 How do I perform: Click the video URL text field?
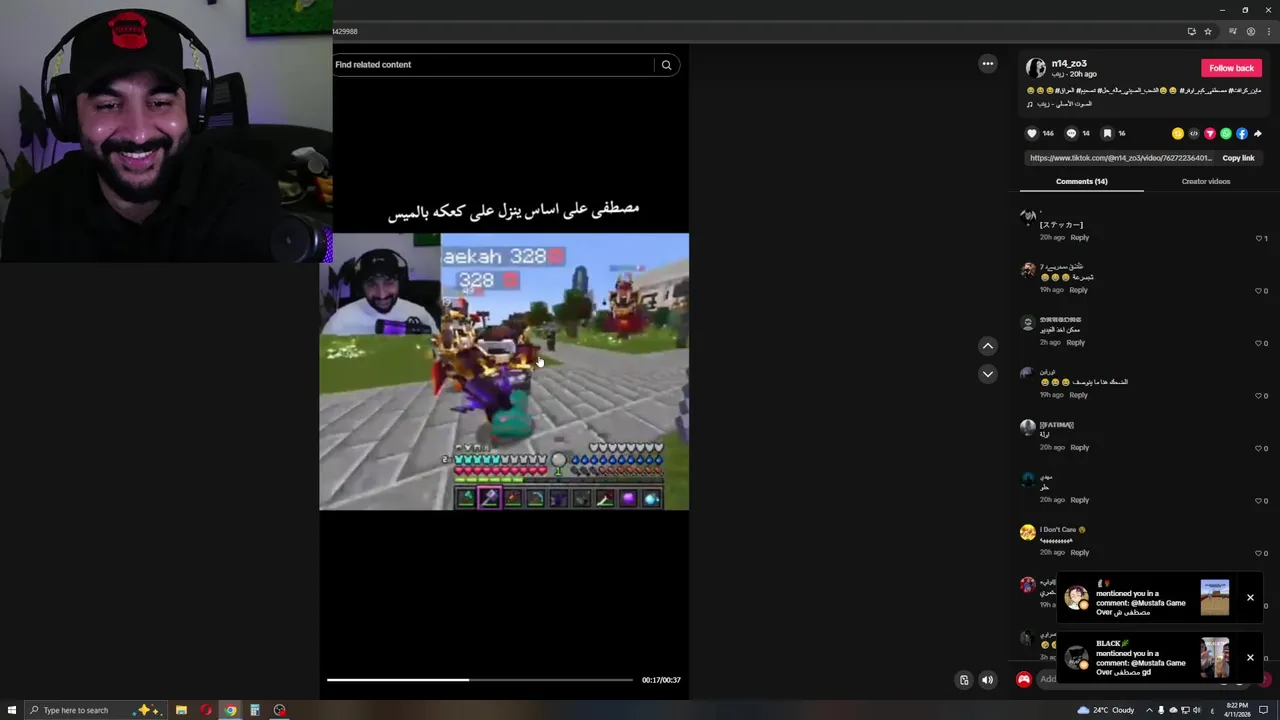[1121, 158]
